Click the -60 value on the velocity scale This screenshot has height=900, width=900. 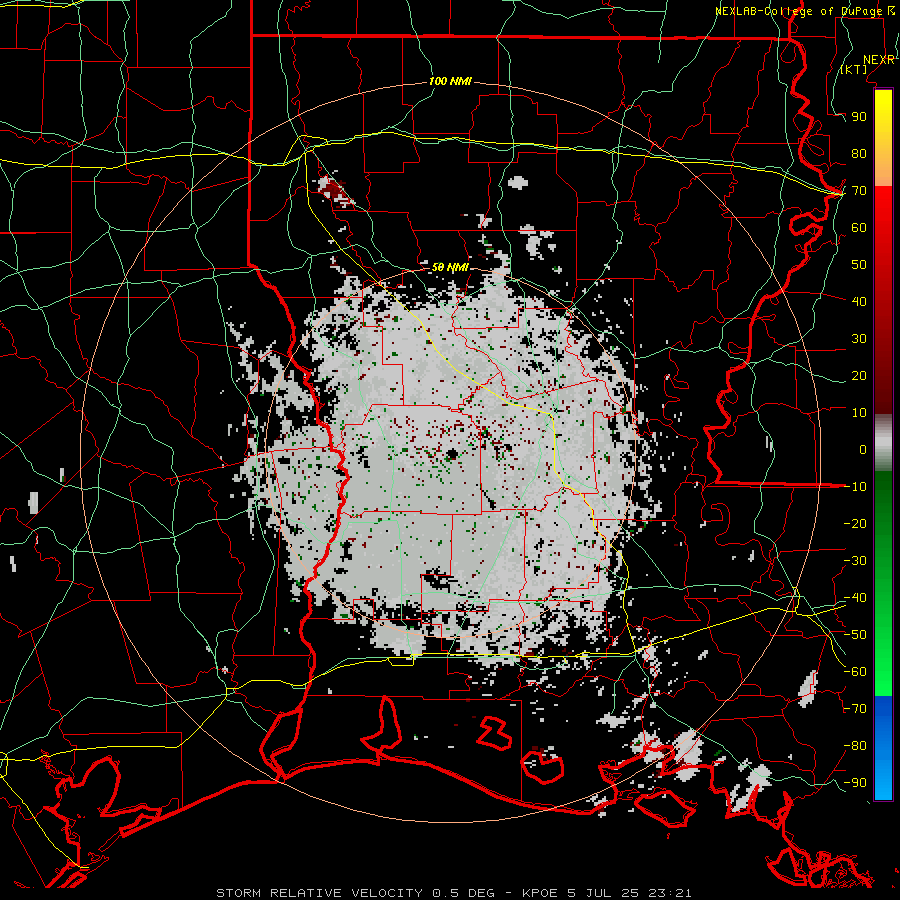pos(855,672)
